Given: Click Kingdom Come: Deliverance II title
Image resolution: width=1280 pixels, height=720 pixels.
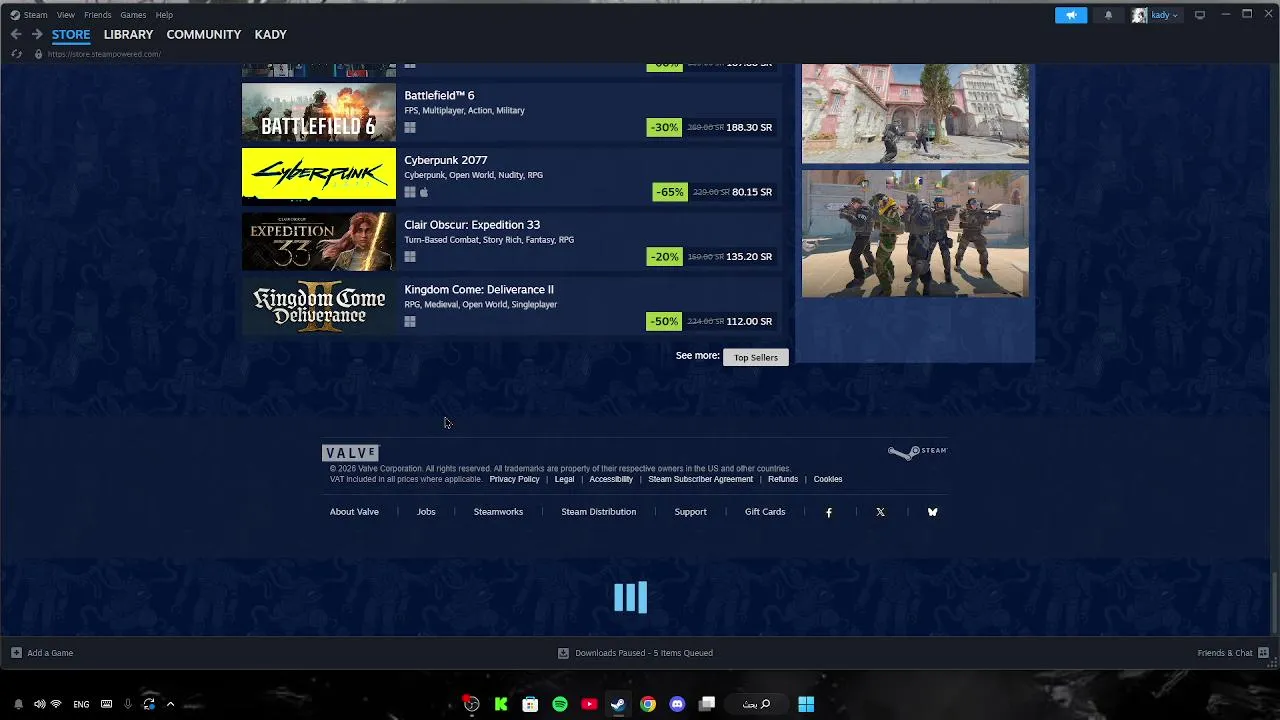Looking at the screenshot, I should (479, 289).
